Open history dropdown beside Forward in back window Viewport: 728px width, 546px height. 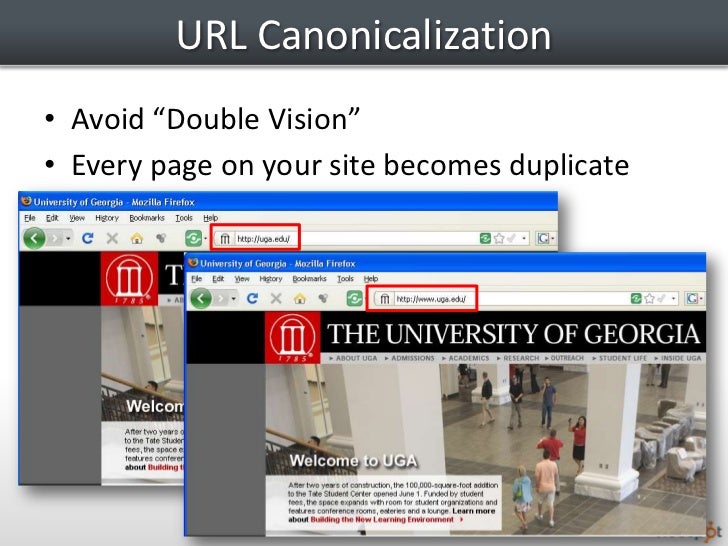point(68,239)
